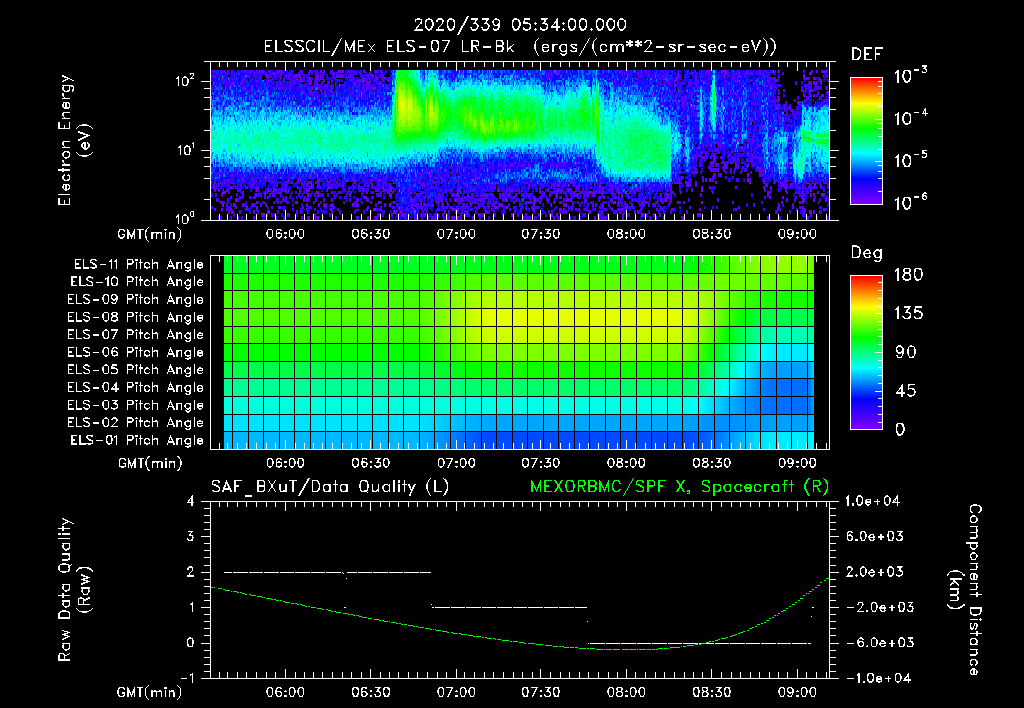This screenshot has height=708, width=1024.
Task: Select the ELS-02 Pitch Angle row label
Action: coord(135,423)
